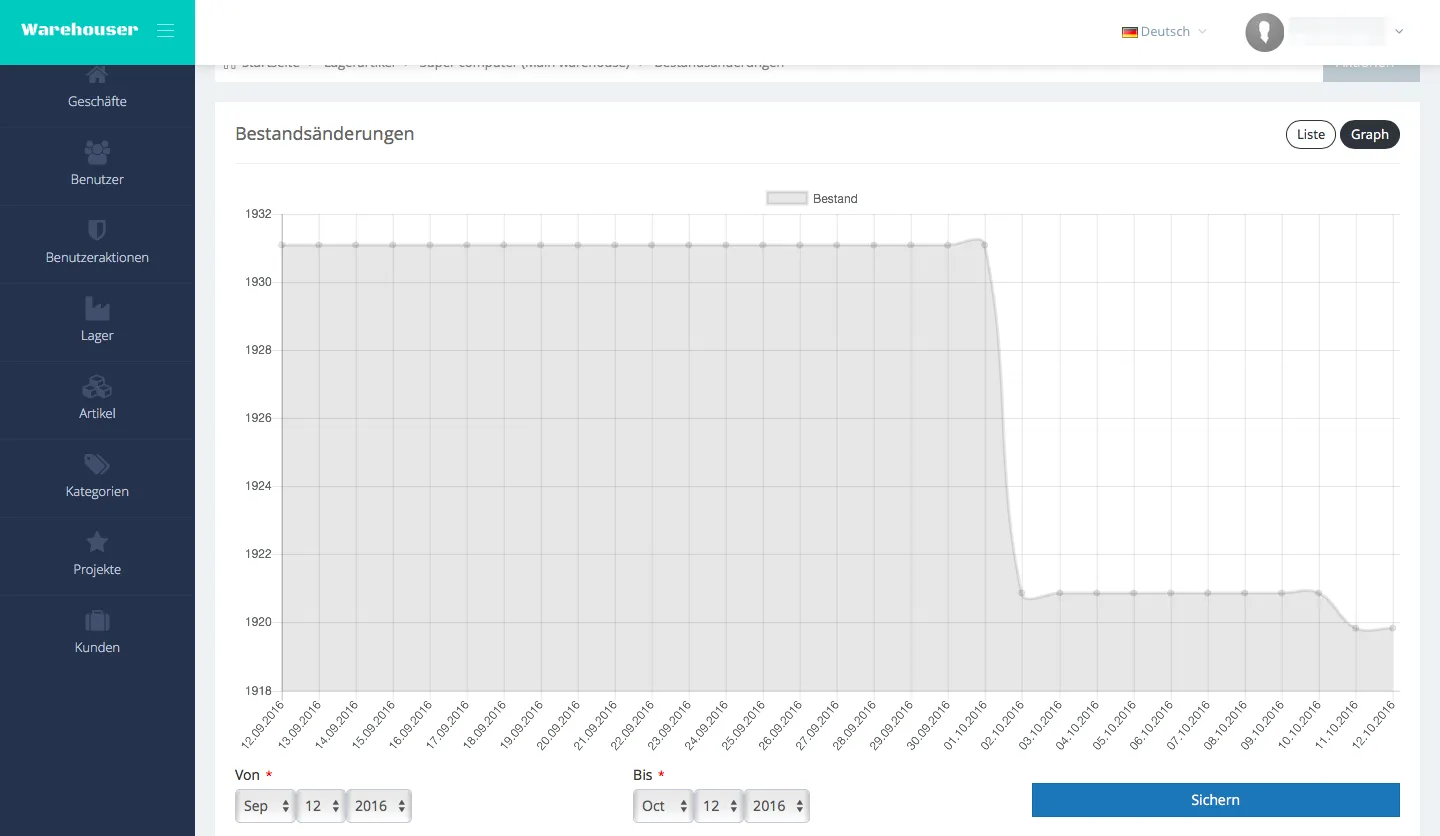1440x836 pixels.
Task: Select the Graph view tab
Action: 1370,134
